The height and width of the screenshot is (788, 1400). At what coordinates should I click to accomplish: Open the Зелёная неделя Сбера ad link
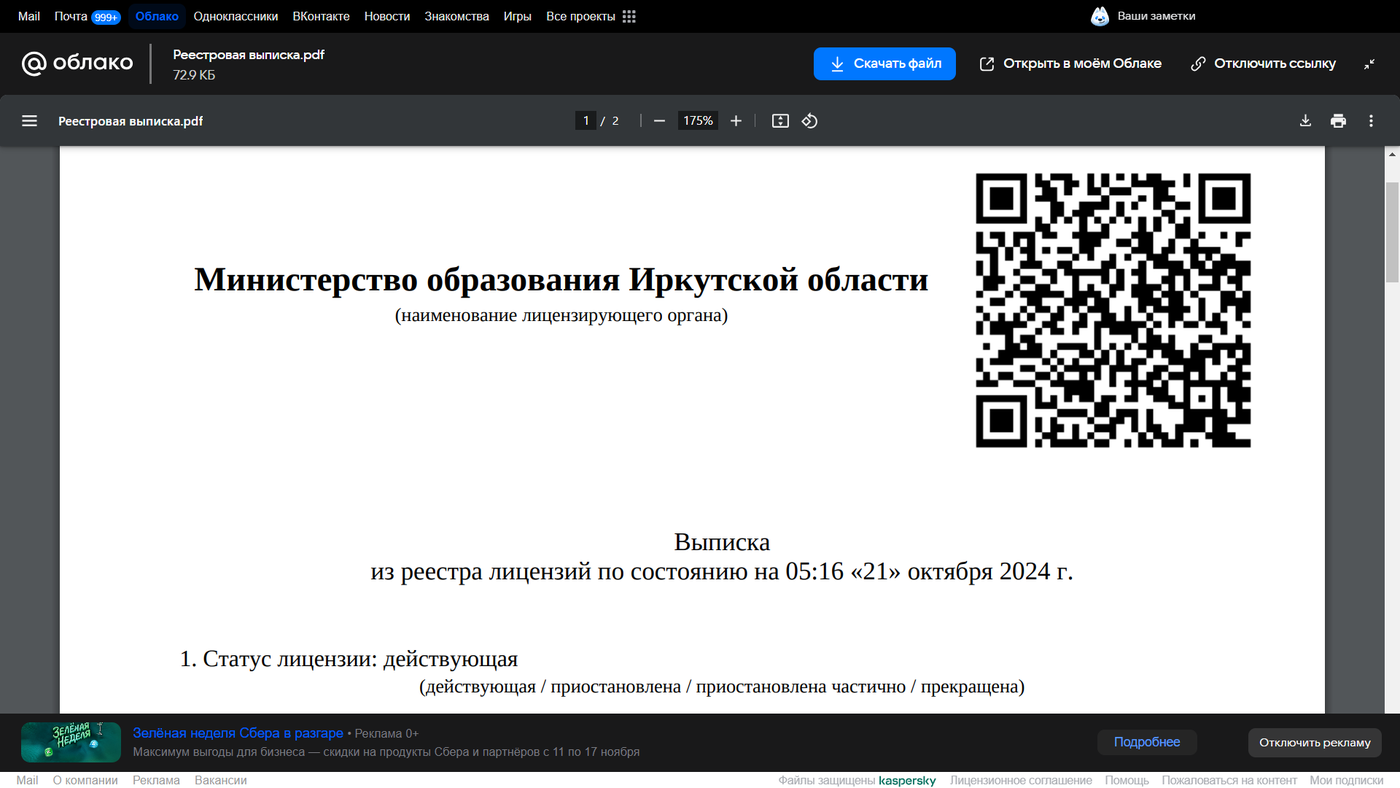tap(238, 733)
